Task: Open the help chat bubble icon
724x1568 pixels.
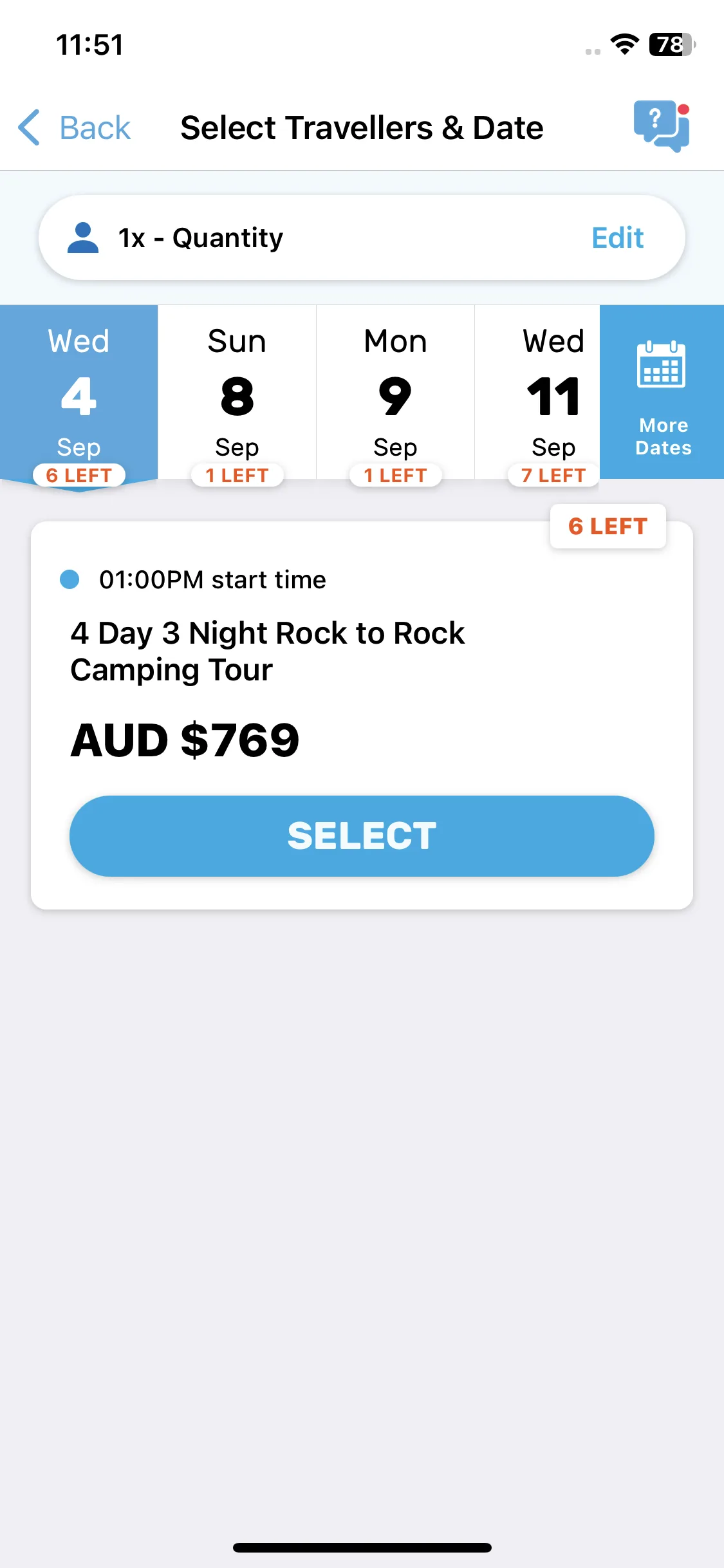Action: (662, 126)
